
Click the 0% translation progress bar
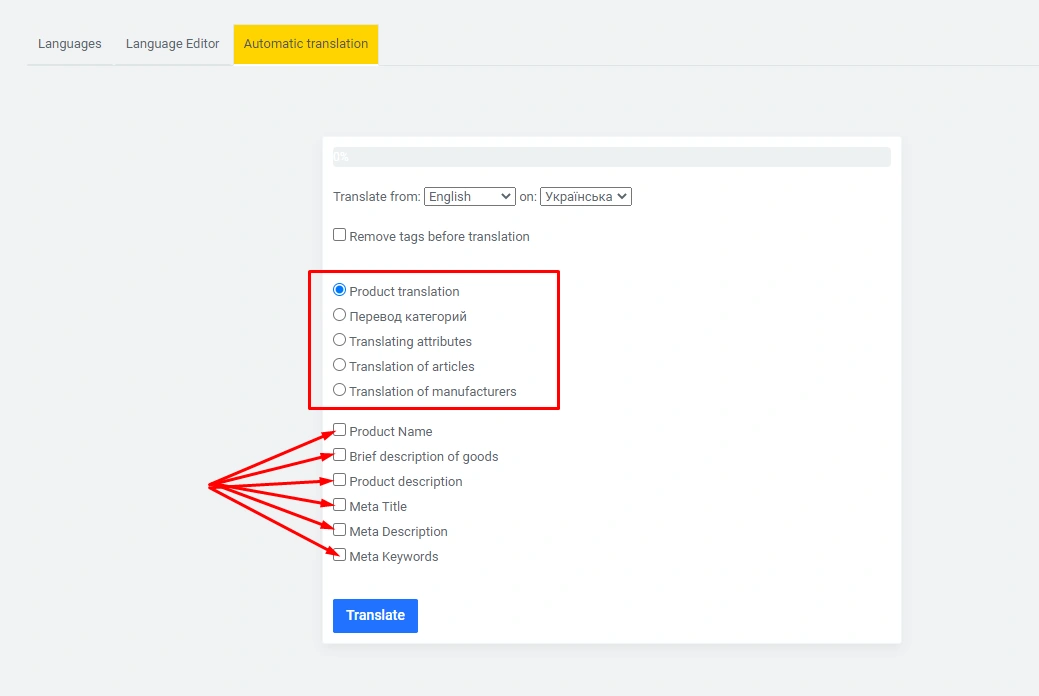click(x=611, y=157)
